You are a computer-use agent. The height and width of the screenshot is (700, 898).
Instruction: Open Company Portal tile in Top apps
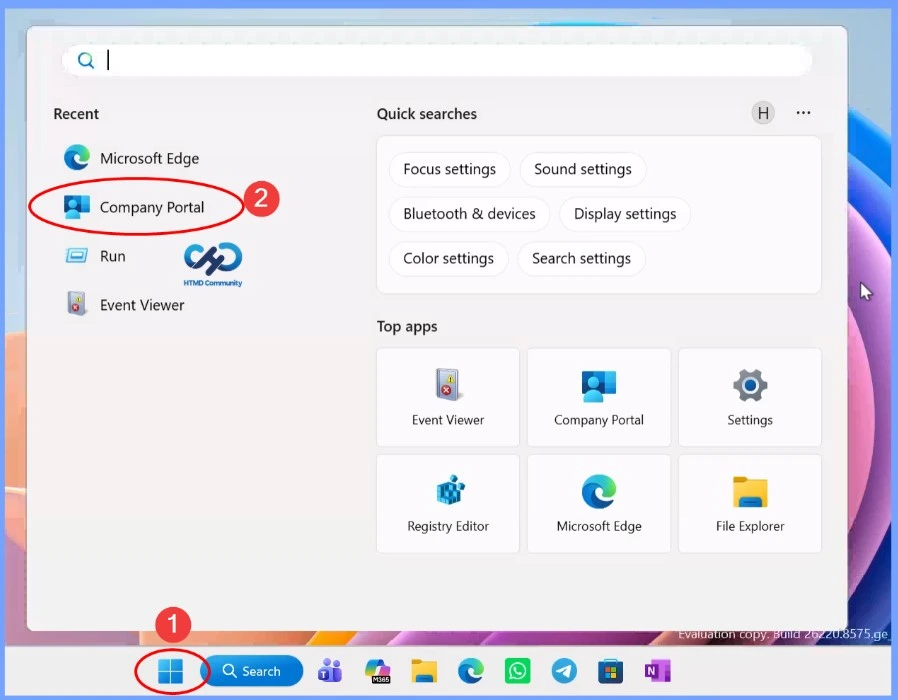pos(598,397)
